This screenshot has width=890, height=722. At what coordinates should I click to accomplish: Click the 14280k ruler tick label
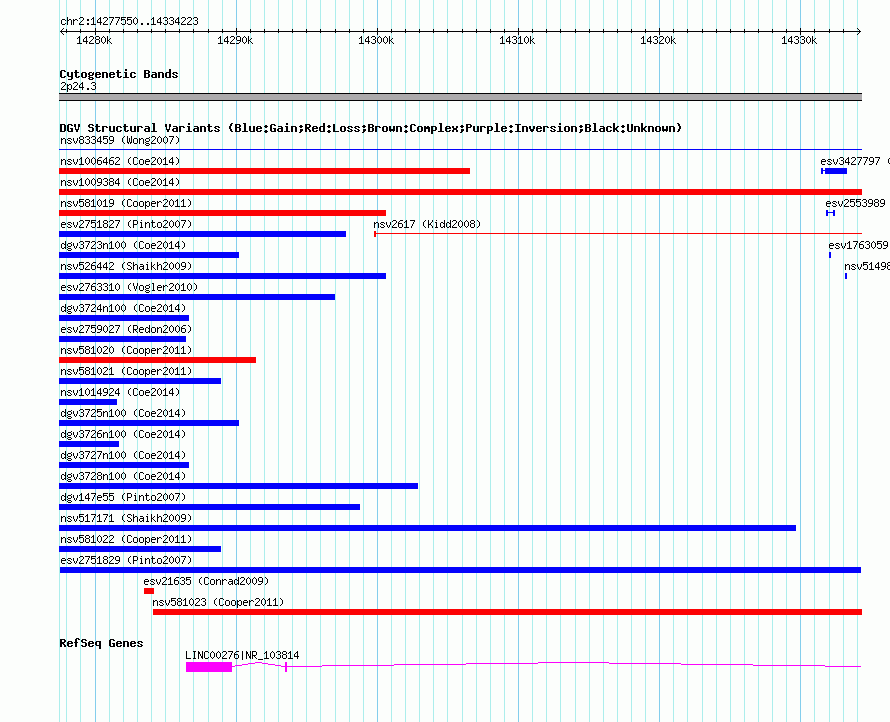click(94, 40)
